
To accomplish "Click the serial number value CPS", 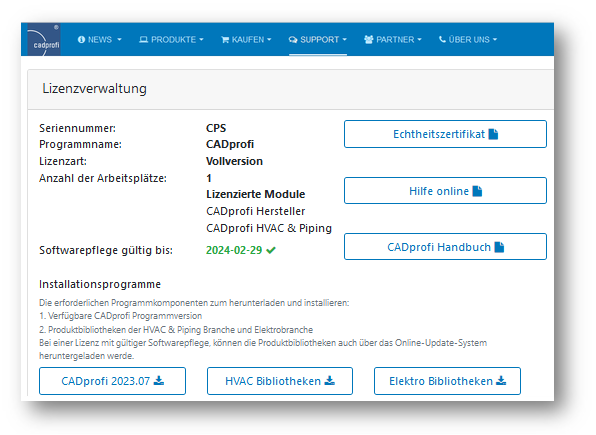I will point(216,128).
